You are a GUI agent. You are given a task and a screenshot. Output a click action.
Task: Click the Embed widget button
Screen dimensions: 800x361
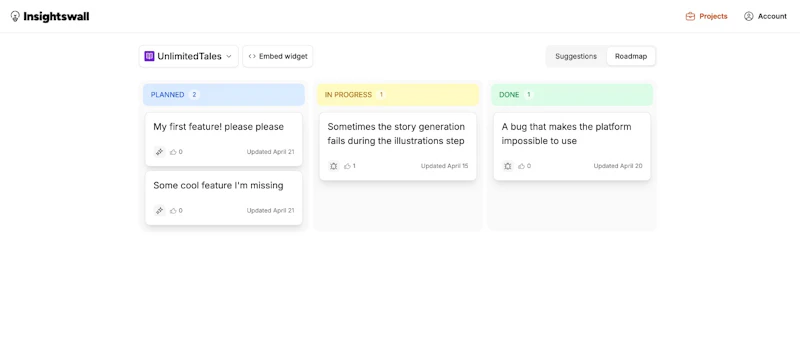[278, 56]
